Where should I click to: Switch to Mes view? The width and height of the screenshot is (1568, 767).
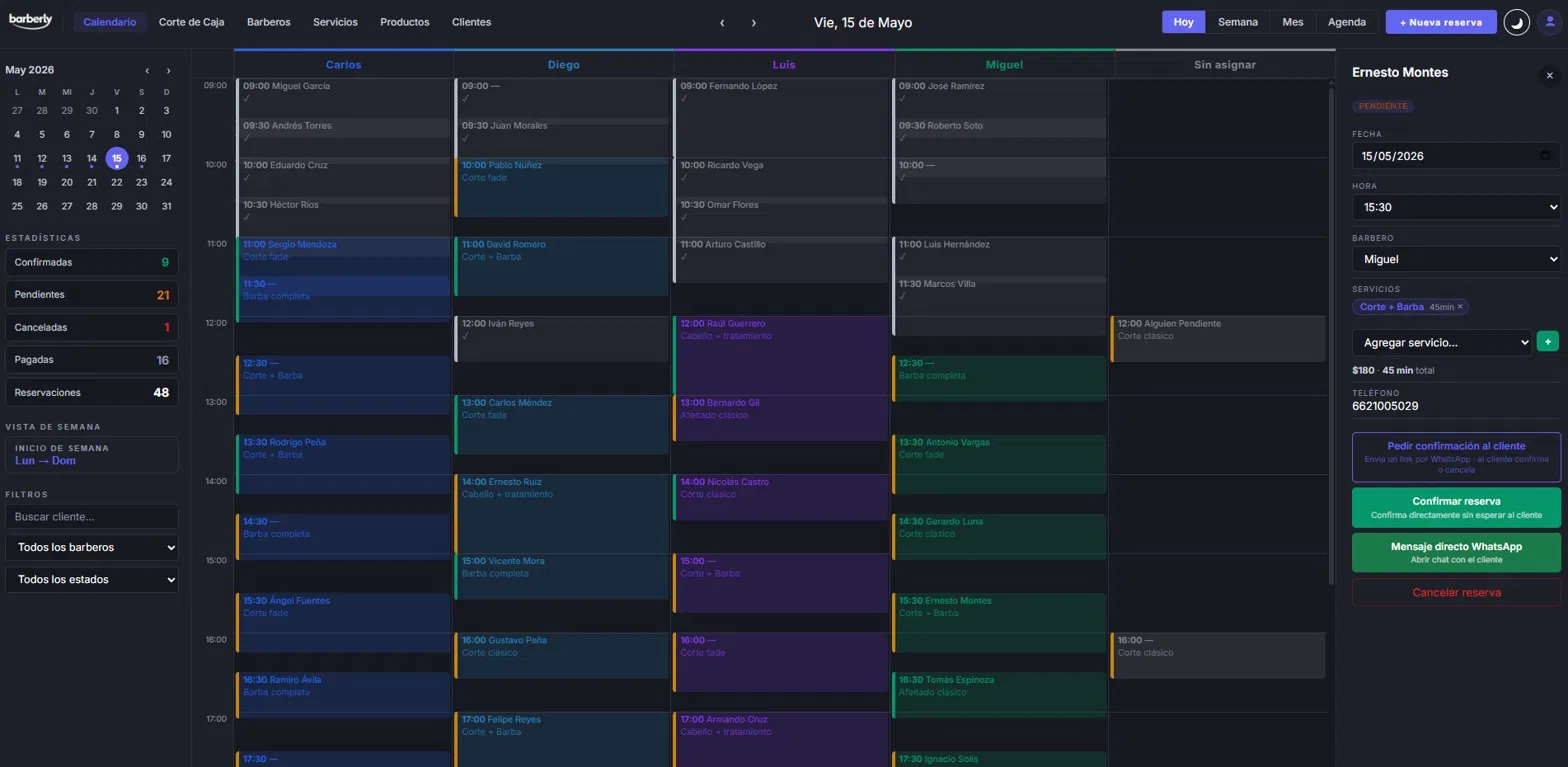[x=1293, y=22]
